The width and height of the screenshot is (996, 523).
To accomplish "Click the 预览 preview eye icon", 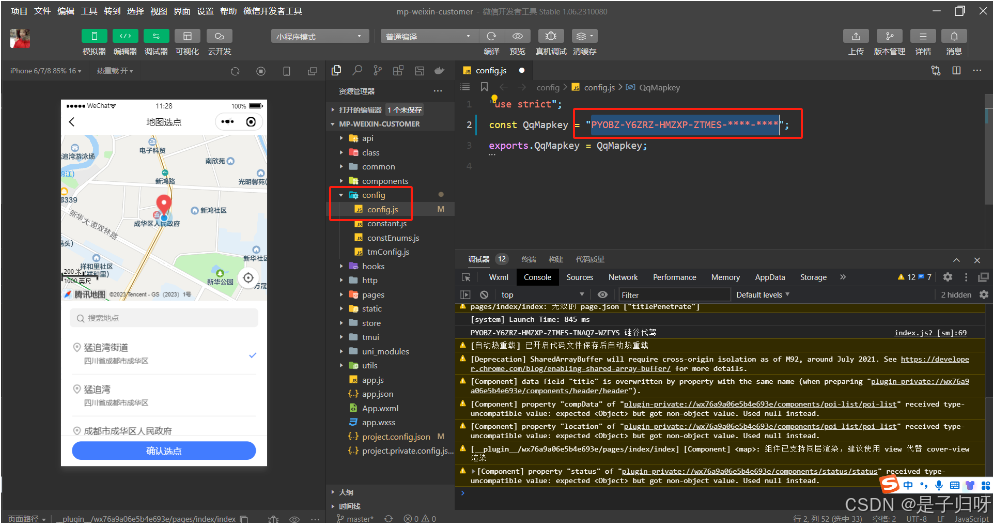I will [518, 36].
